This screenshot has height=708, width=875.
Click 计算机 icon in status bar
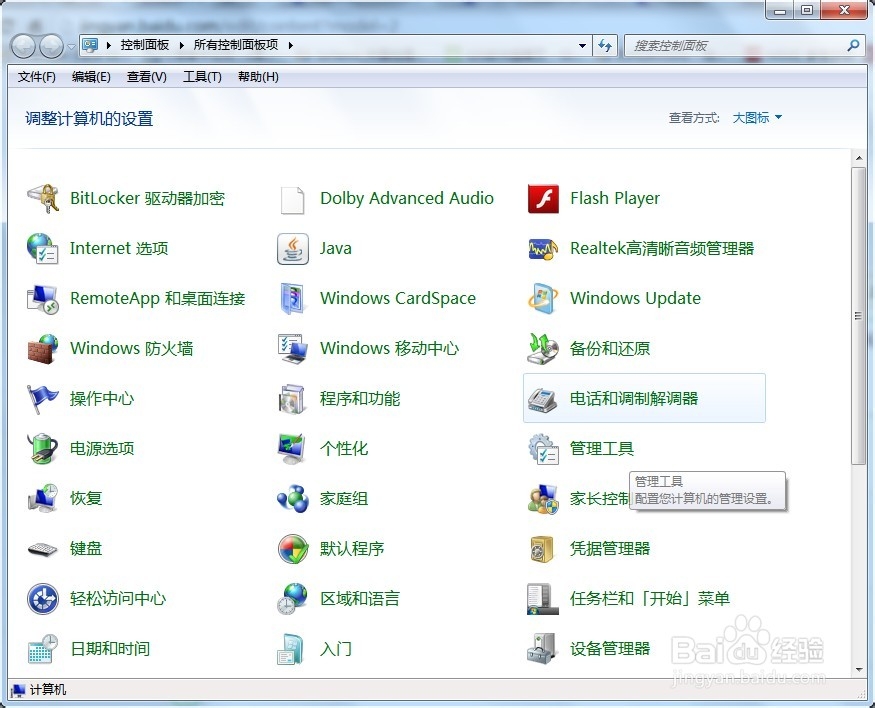(18, 690)
